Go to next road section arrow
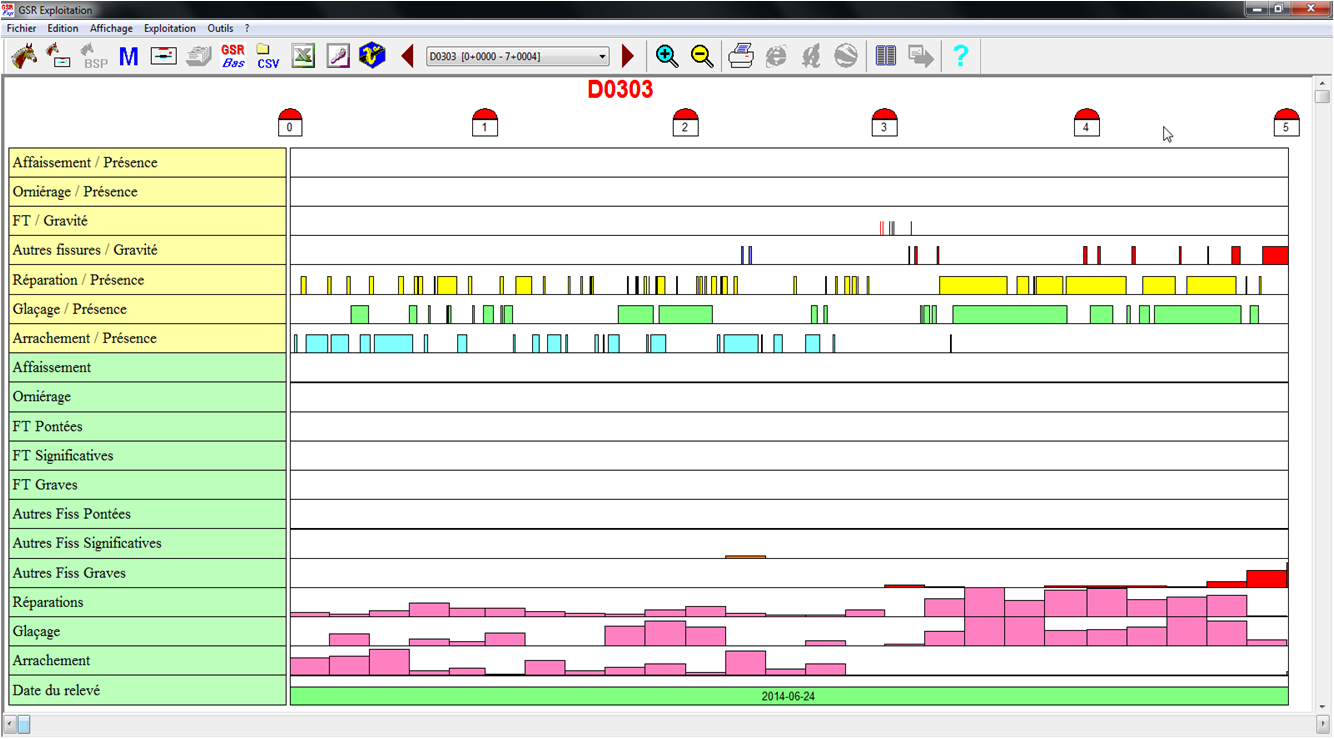1334x739 pixels. point(628,56)
